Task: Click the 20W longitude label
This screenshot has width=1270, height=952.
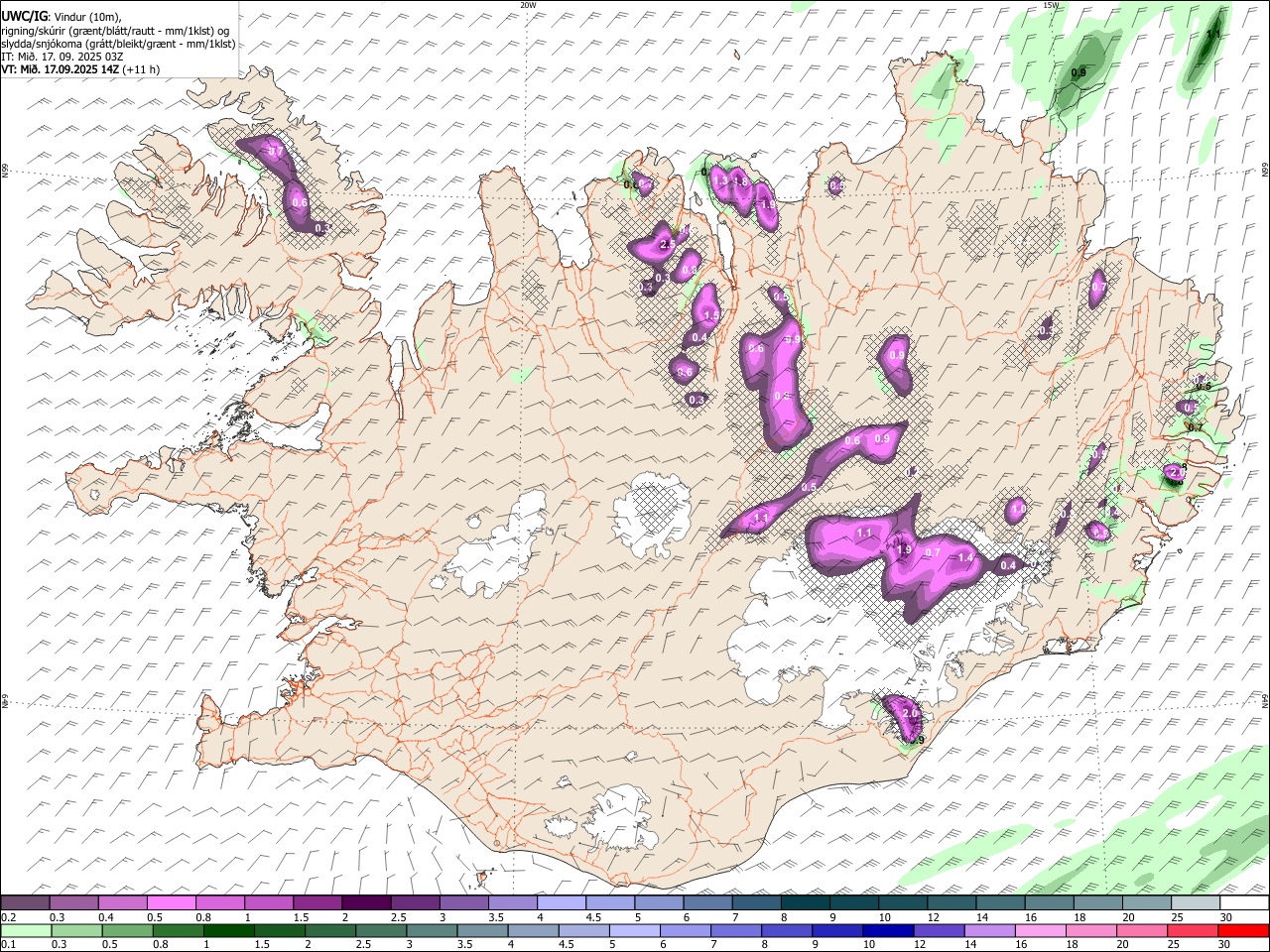Action: (x=528, y=5)
